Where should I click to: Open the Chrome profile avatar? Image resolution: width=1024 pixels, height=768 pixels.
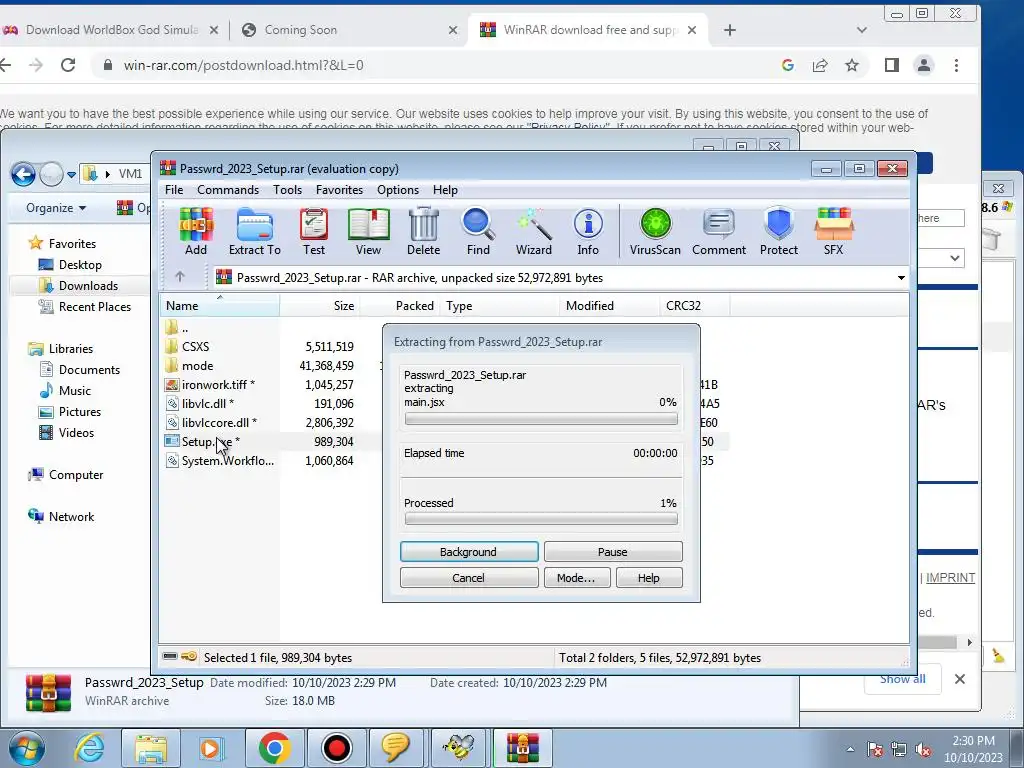[x=923, y=65]
